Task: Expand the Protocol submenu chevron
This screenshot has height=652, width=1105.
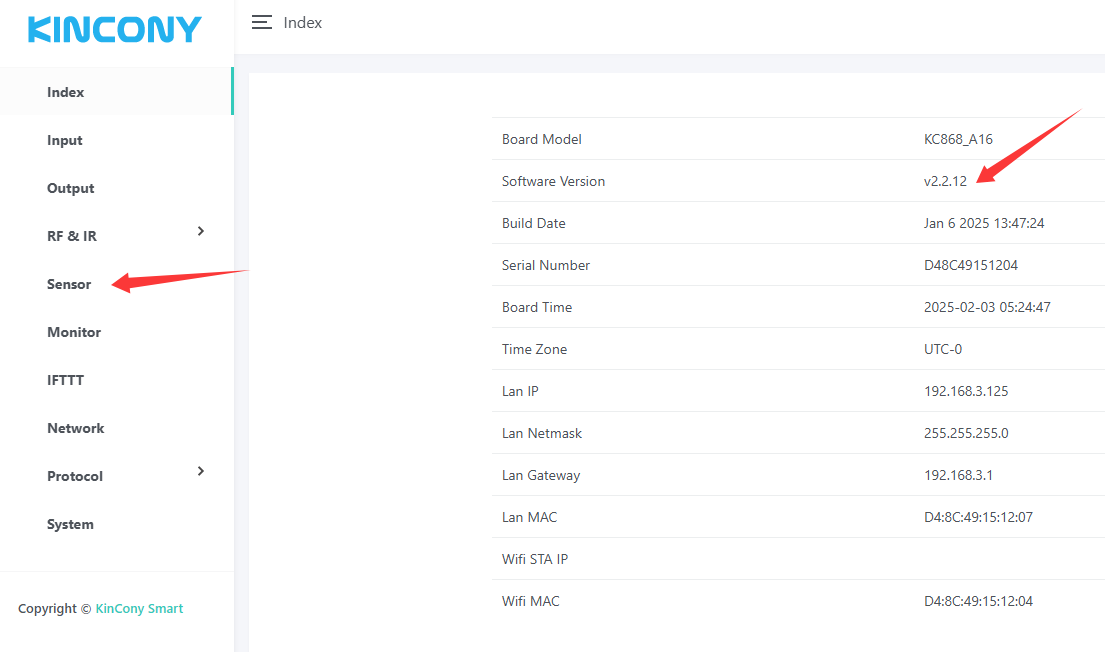Action: [x=201, y=471]
